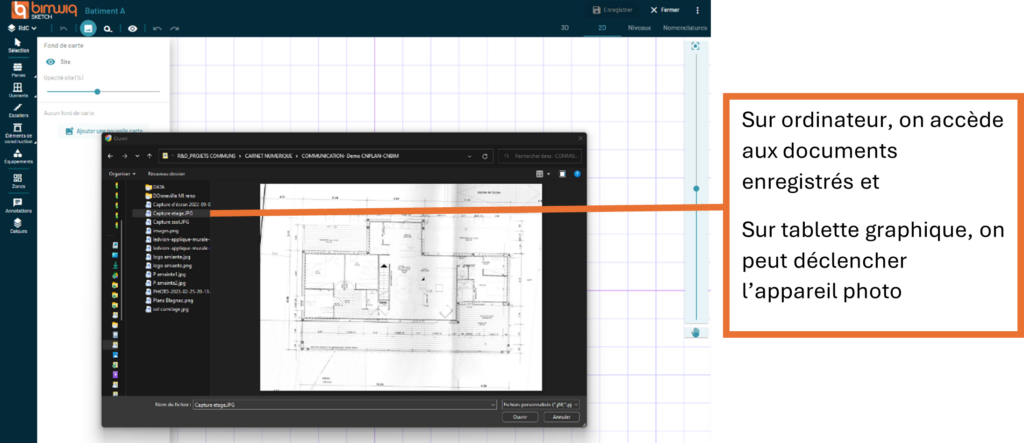1024x443 pixels.
Task: Toggle Site visibility eye in Fond de carte
Action: (x=50, y=61)
